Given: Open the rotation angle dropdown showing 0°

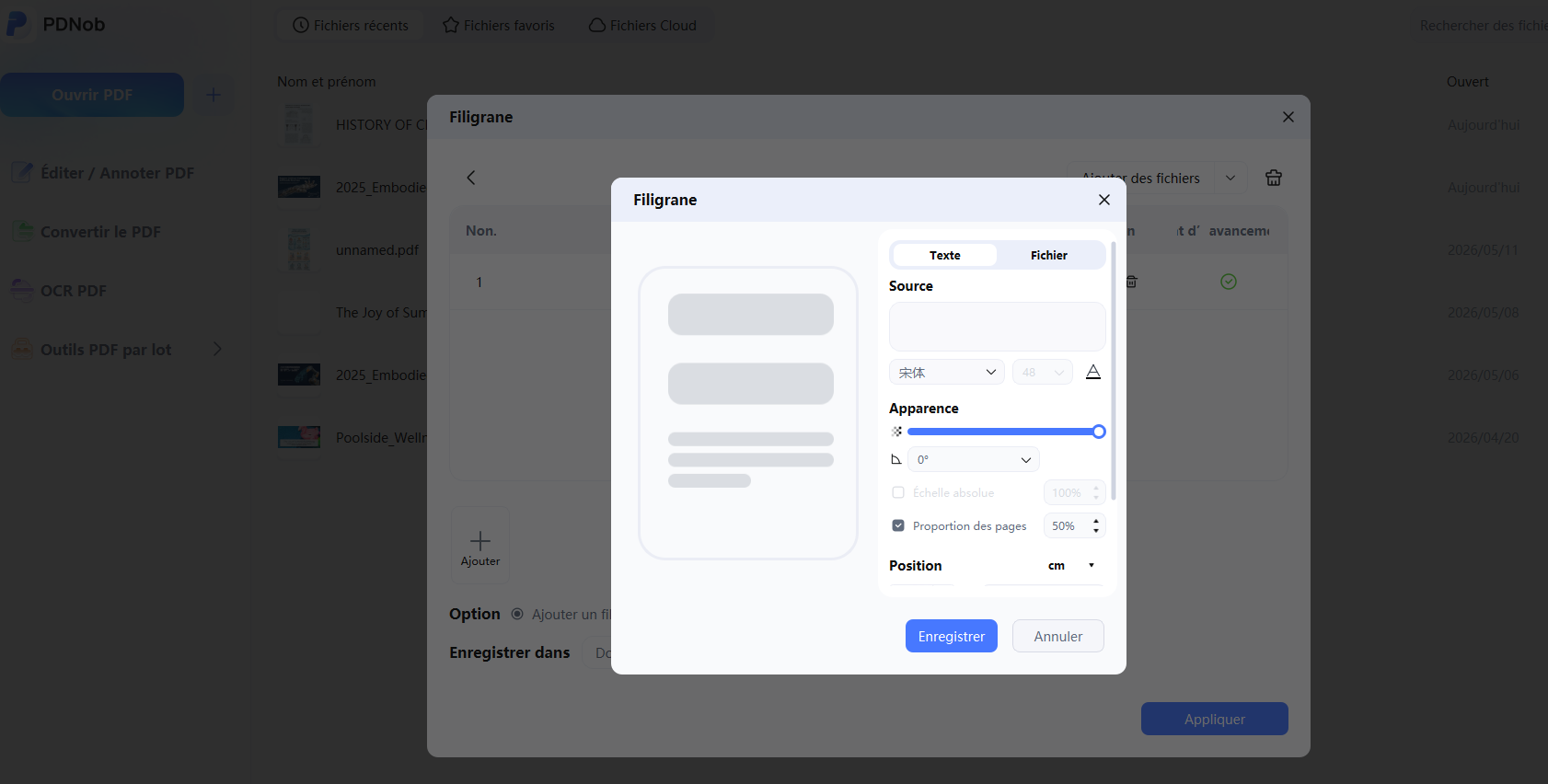Looking at the screenshot, I should (973, 459).
